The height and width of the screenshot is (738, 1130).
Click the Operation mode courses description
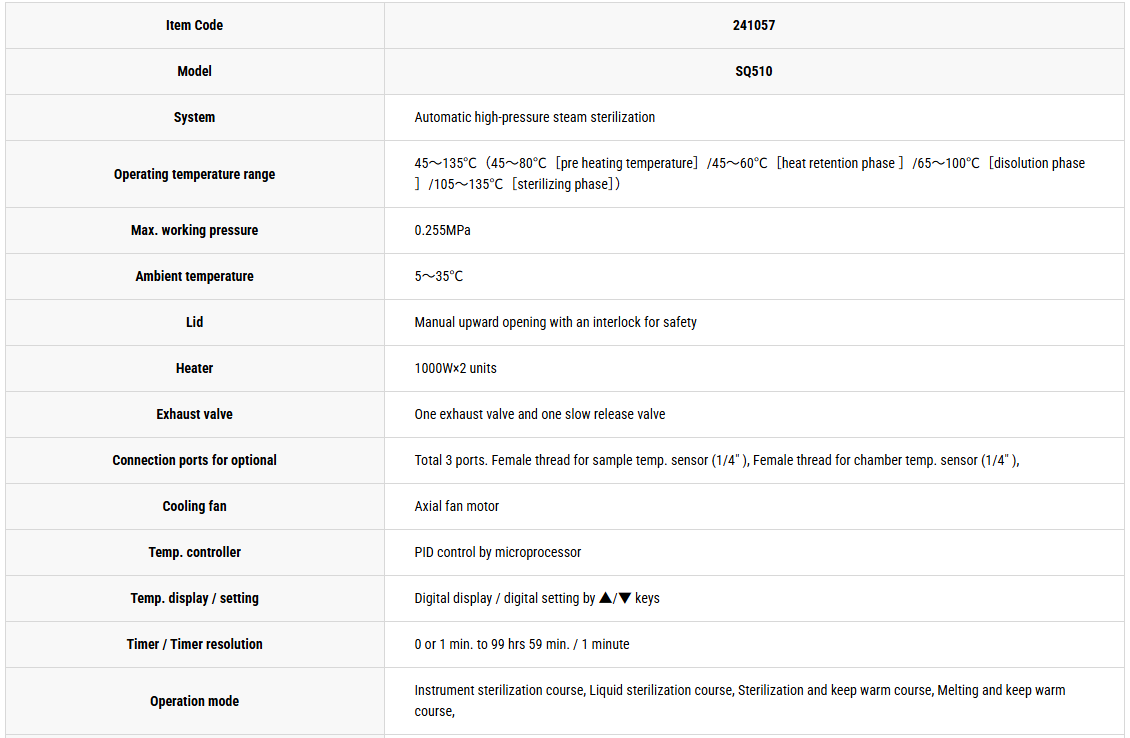pos(739,701)
